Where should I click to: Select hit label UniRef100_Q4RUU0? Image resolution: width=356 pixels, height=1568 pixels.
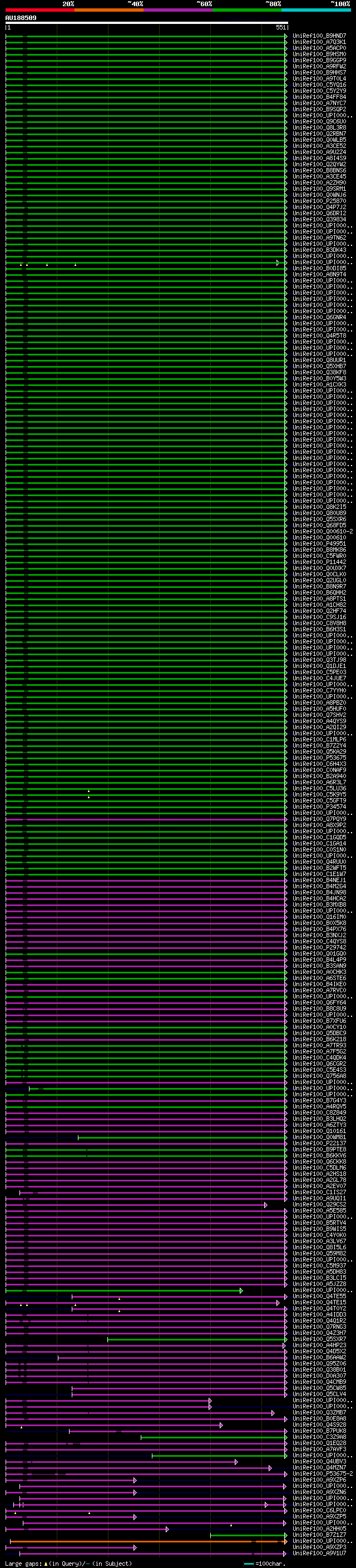319,862
